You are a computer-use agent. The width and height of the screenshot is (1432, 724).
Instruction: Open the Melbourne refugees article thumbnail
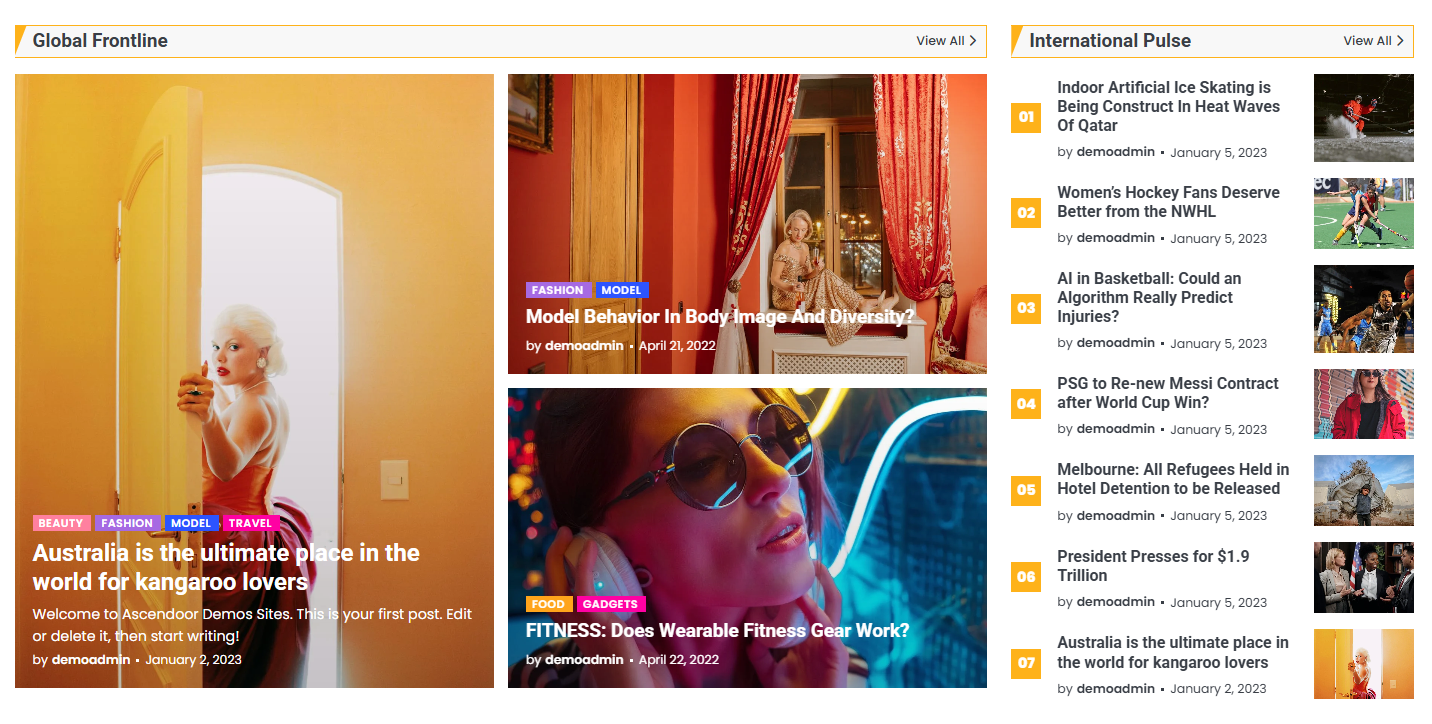tap(1363, 490)
